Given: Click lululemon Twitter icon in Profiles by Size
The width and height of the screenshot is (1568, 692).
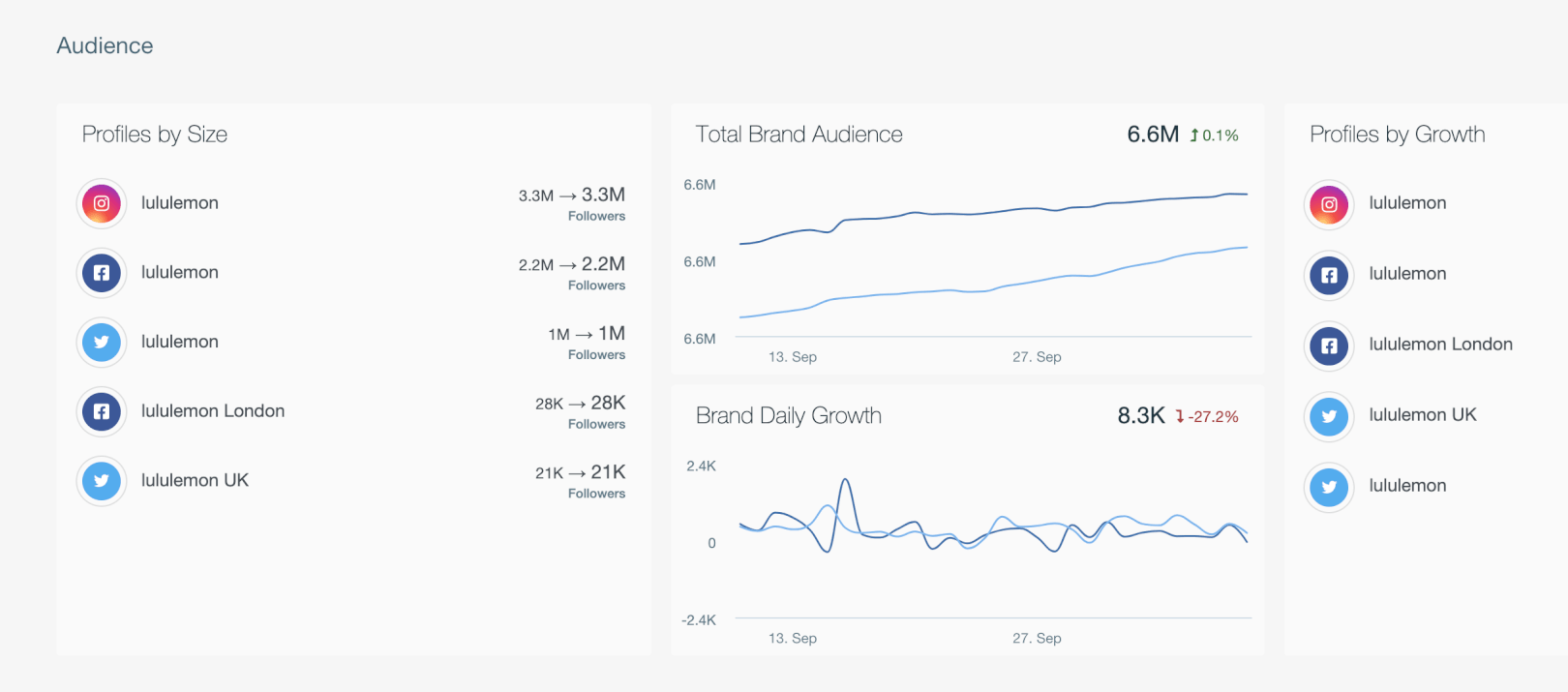Looking at the screenshot, I should click(102, 342).
